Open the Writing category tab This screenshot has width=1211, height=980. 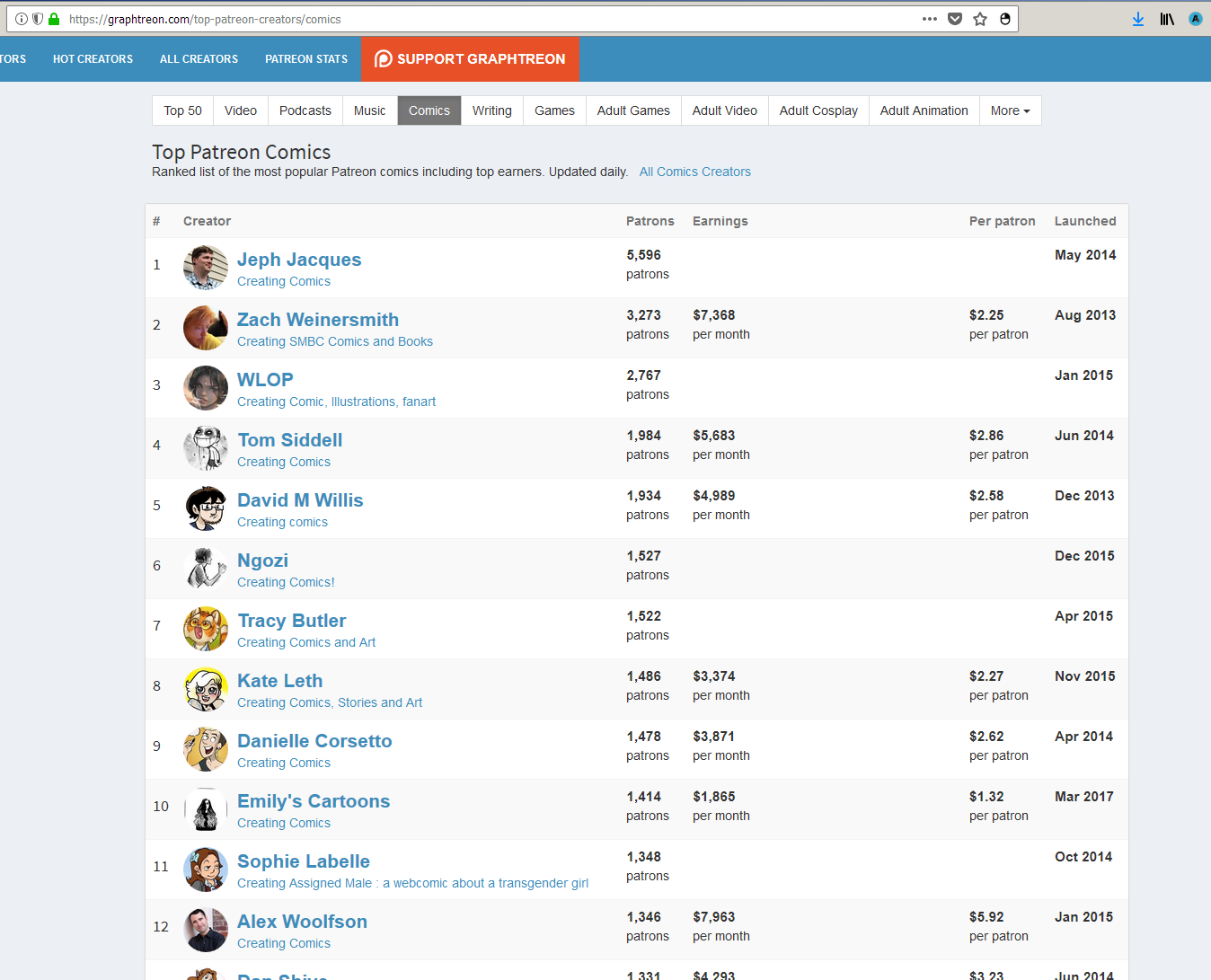click(492, 110)
